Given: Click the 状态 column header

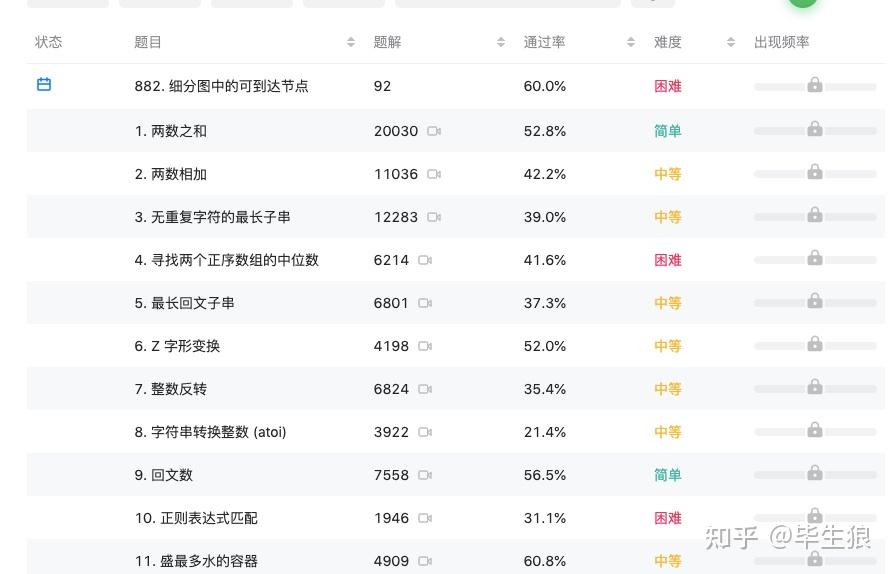Looking at the screenshot, I should [48, 42].
